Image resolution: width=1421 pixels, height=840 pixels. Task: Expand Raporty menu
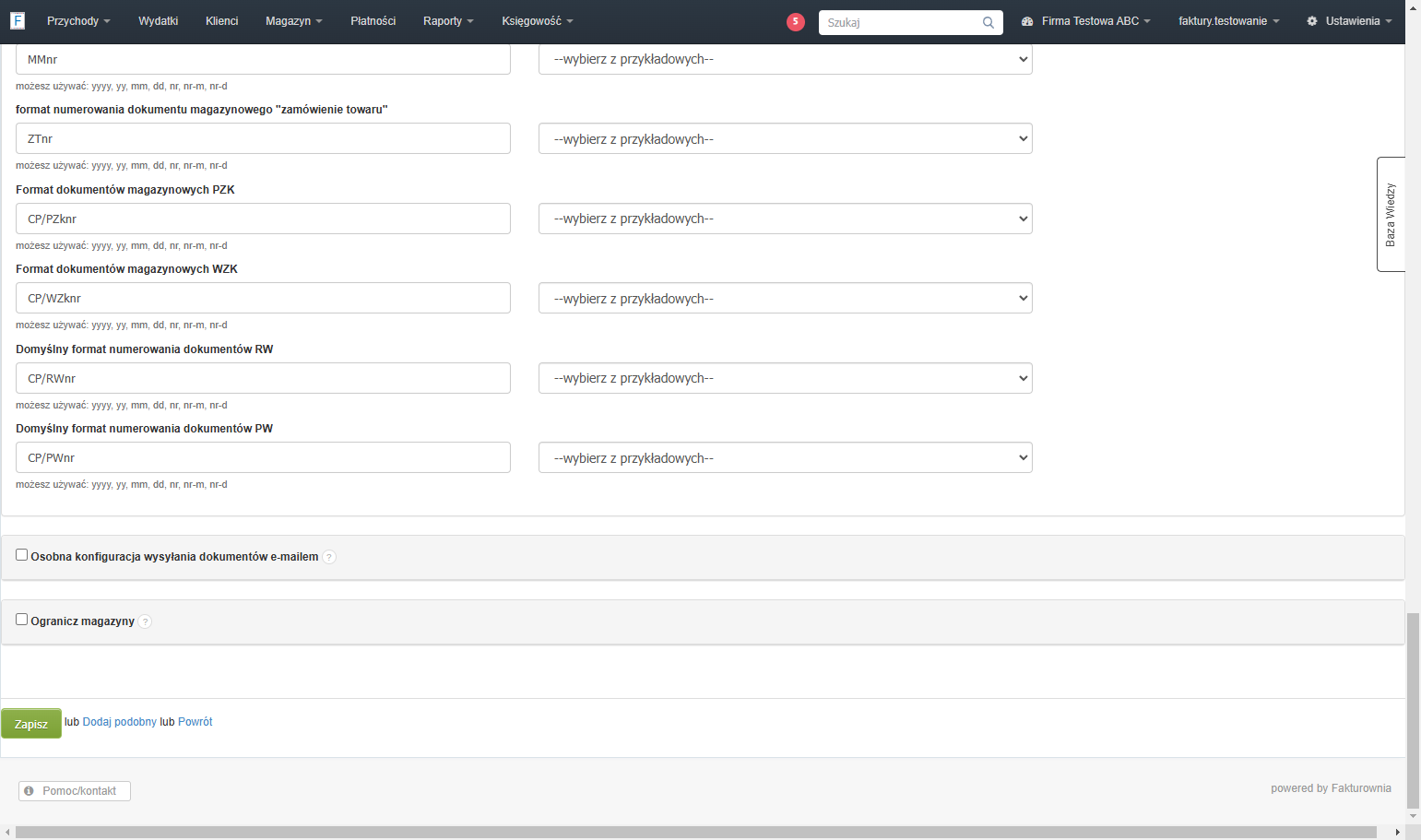448,21
